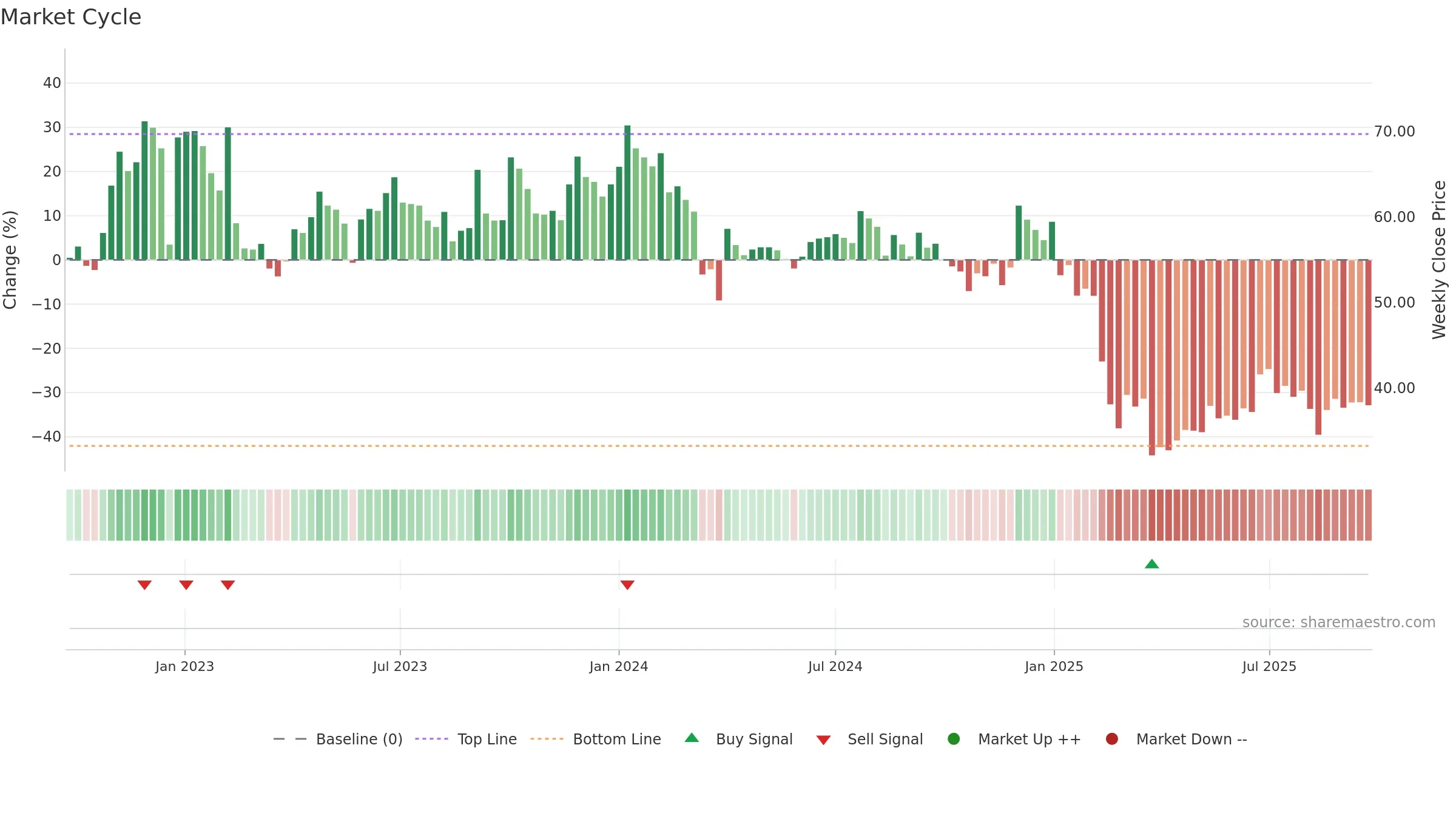Click the Weekly Close Price axis title

[1439, 260]
